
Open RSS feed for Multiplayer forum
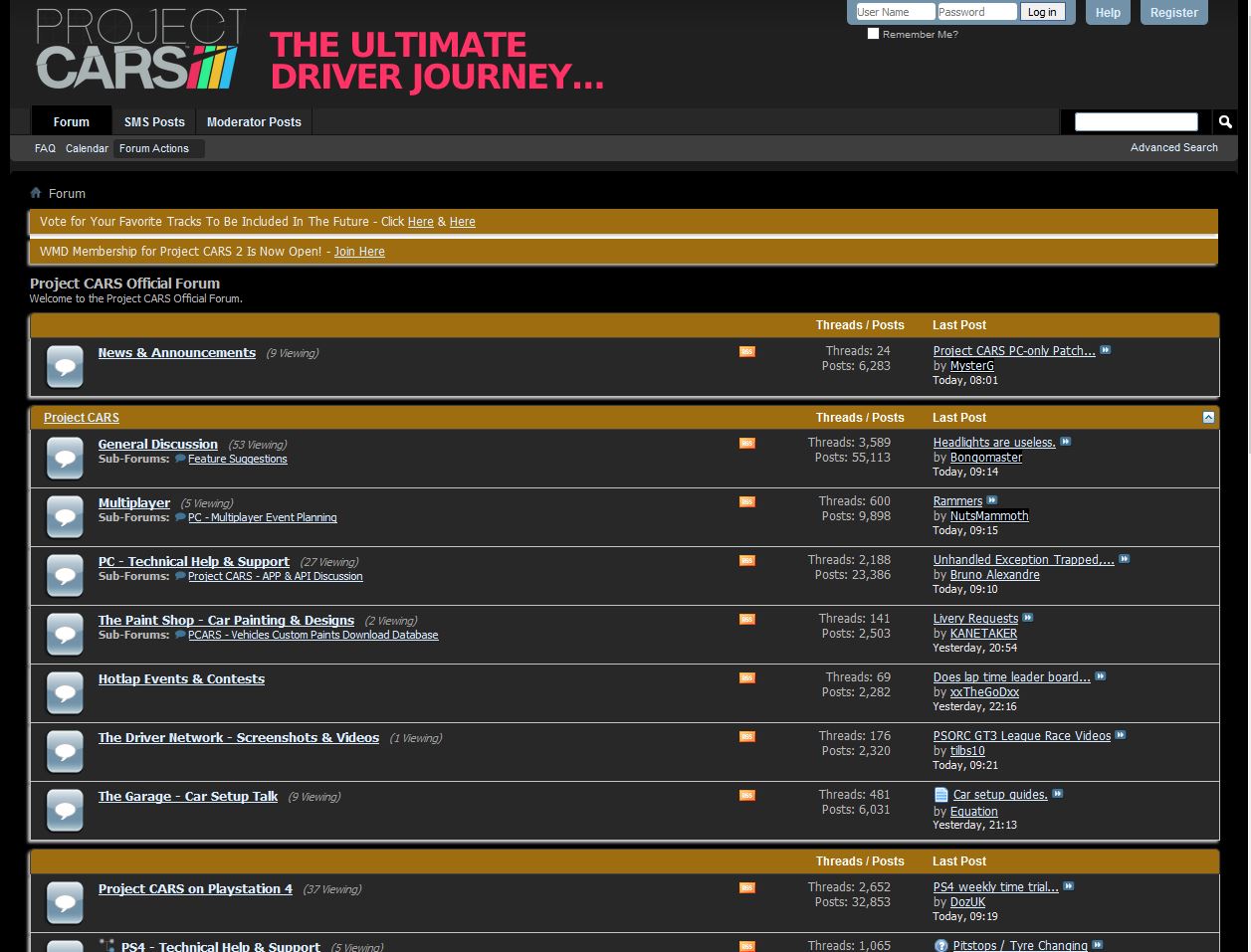[x=747, y=502]
